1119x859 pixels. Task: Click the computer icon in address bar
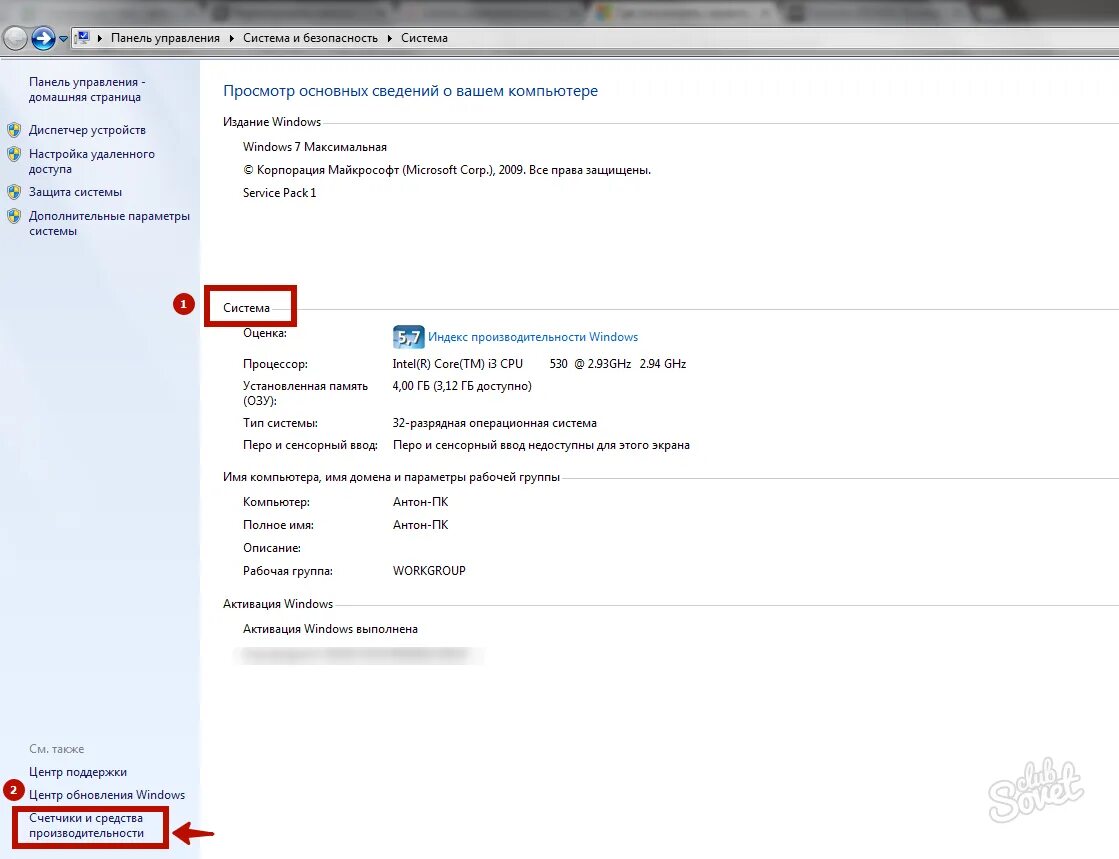click(82, 38)
